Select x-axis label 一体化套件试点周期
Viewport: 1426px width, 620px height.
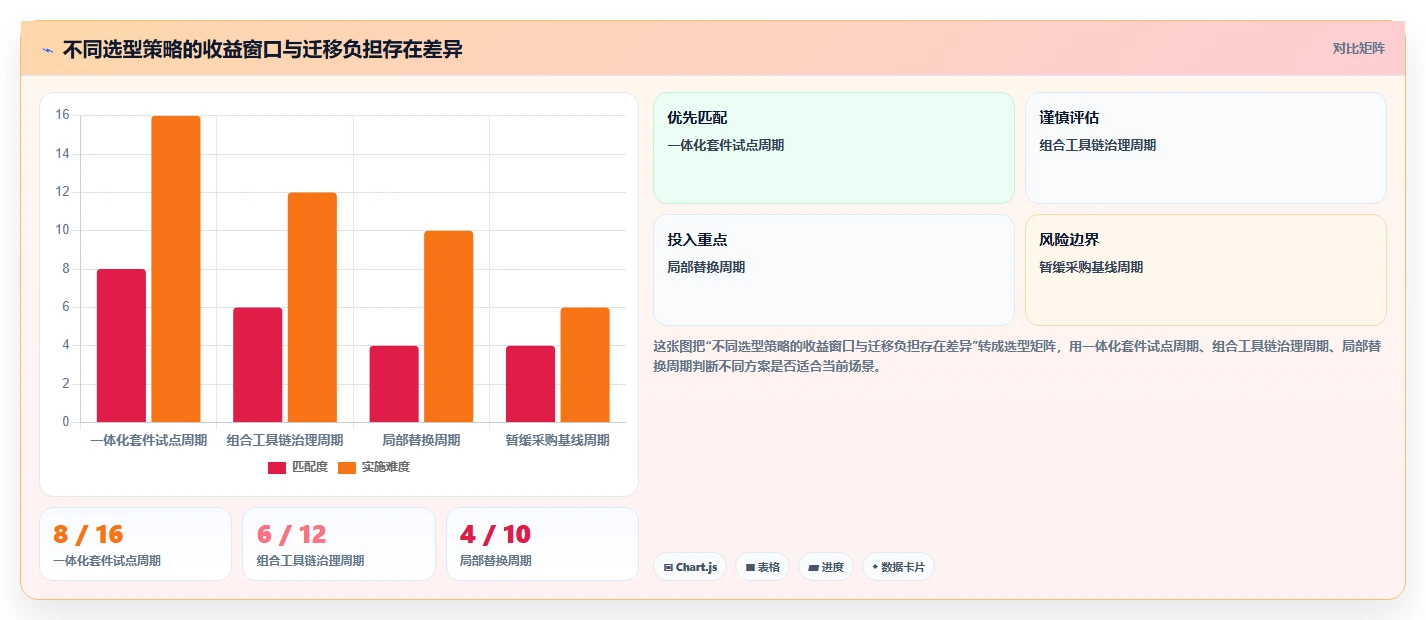(x=149, y=440)
